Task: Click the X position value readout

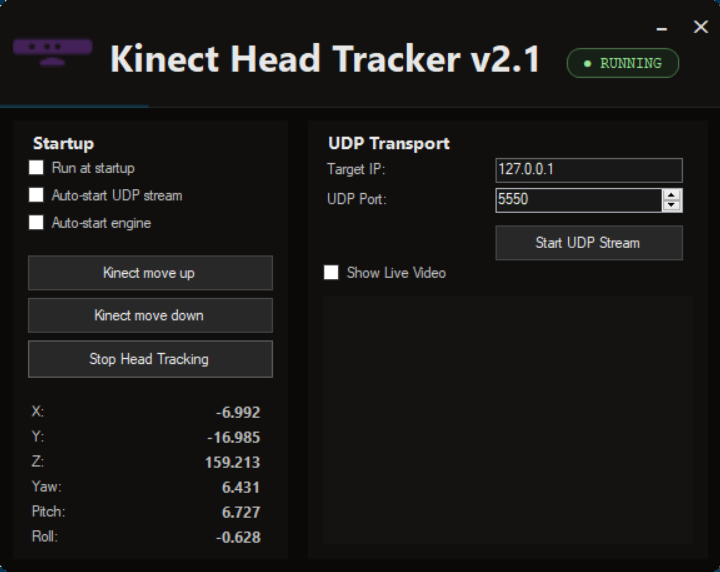Action: 237,412
